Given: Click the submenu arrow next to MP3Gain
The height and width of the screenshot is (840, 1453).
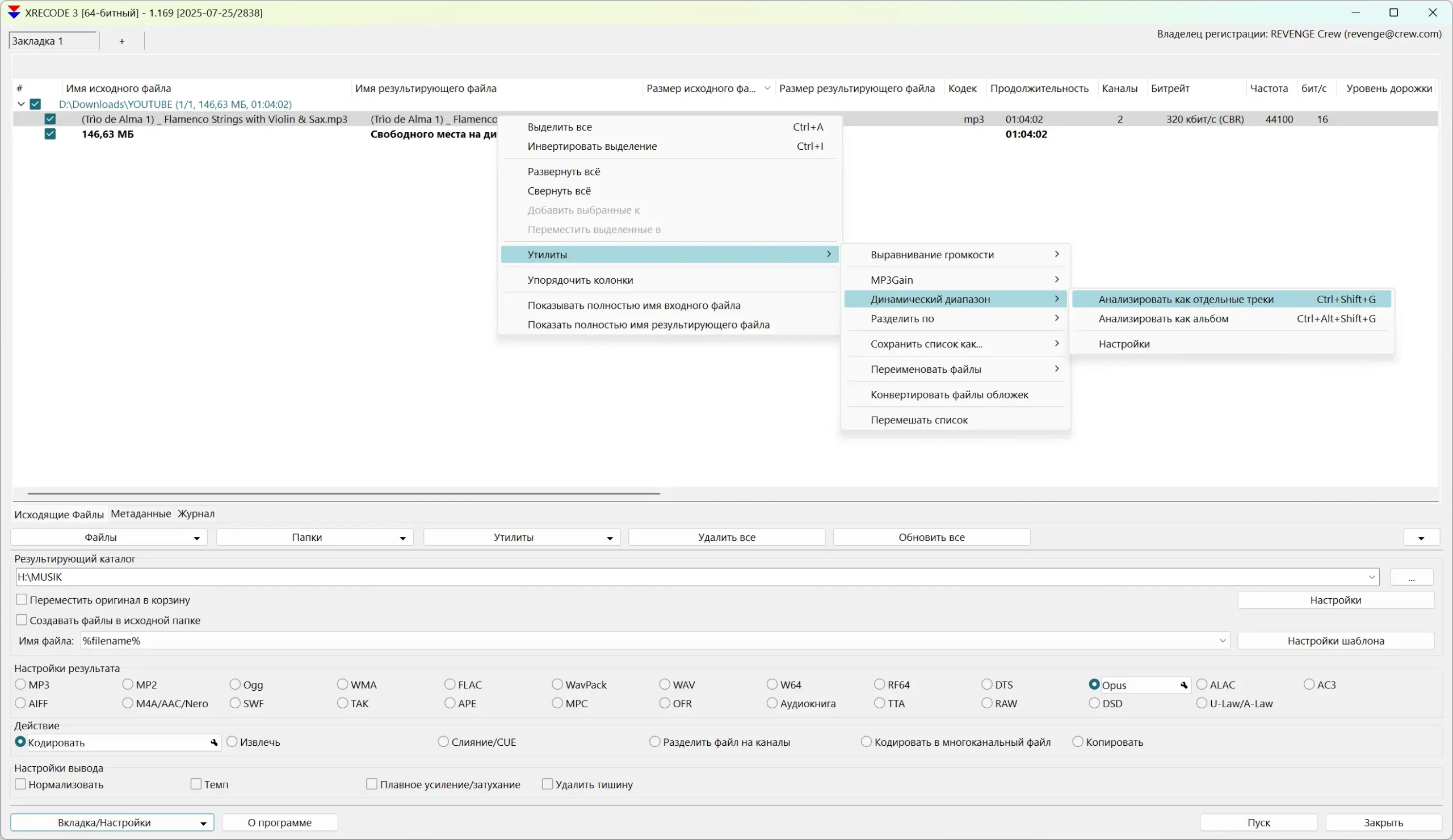Looking at the screenshot, I should pos(1056,280).
